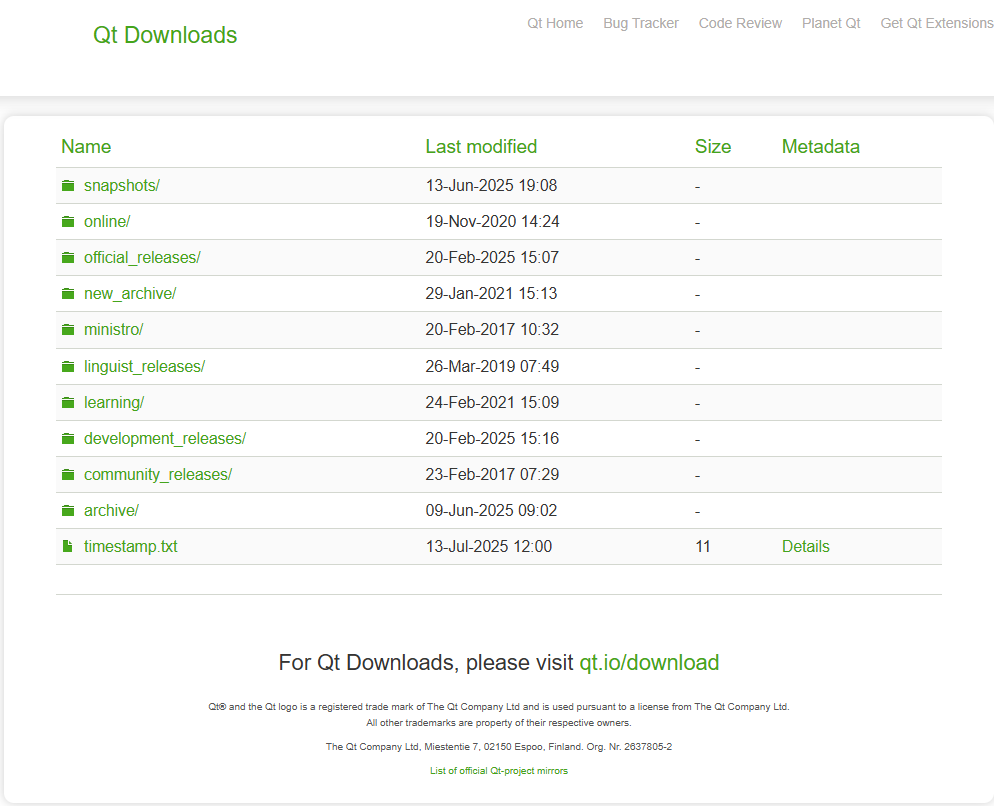Click date 20-Feb-2025 15:07

pyautogui.click(x=492, y=257)
